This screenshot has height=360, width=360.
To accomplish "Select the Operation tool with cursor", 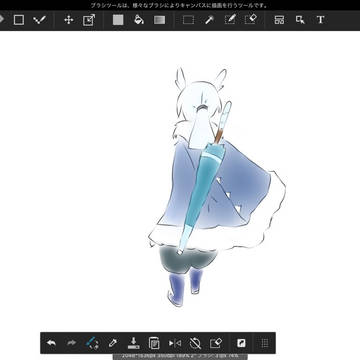I will (300, 20).
